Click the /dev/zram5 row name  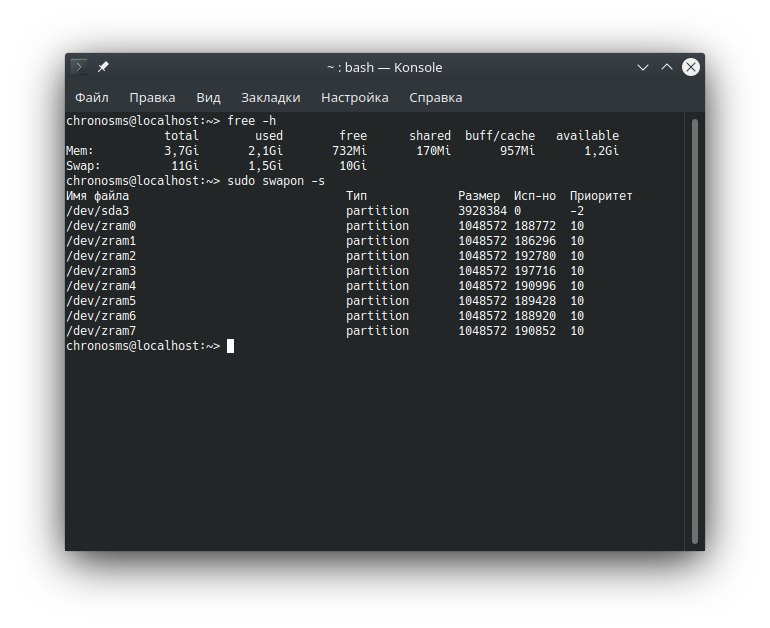(101, 301)
